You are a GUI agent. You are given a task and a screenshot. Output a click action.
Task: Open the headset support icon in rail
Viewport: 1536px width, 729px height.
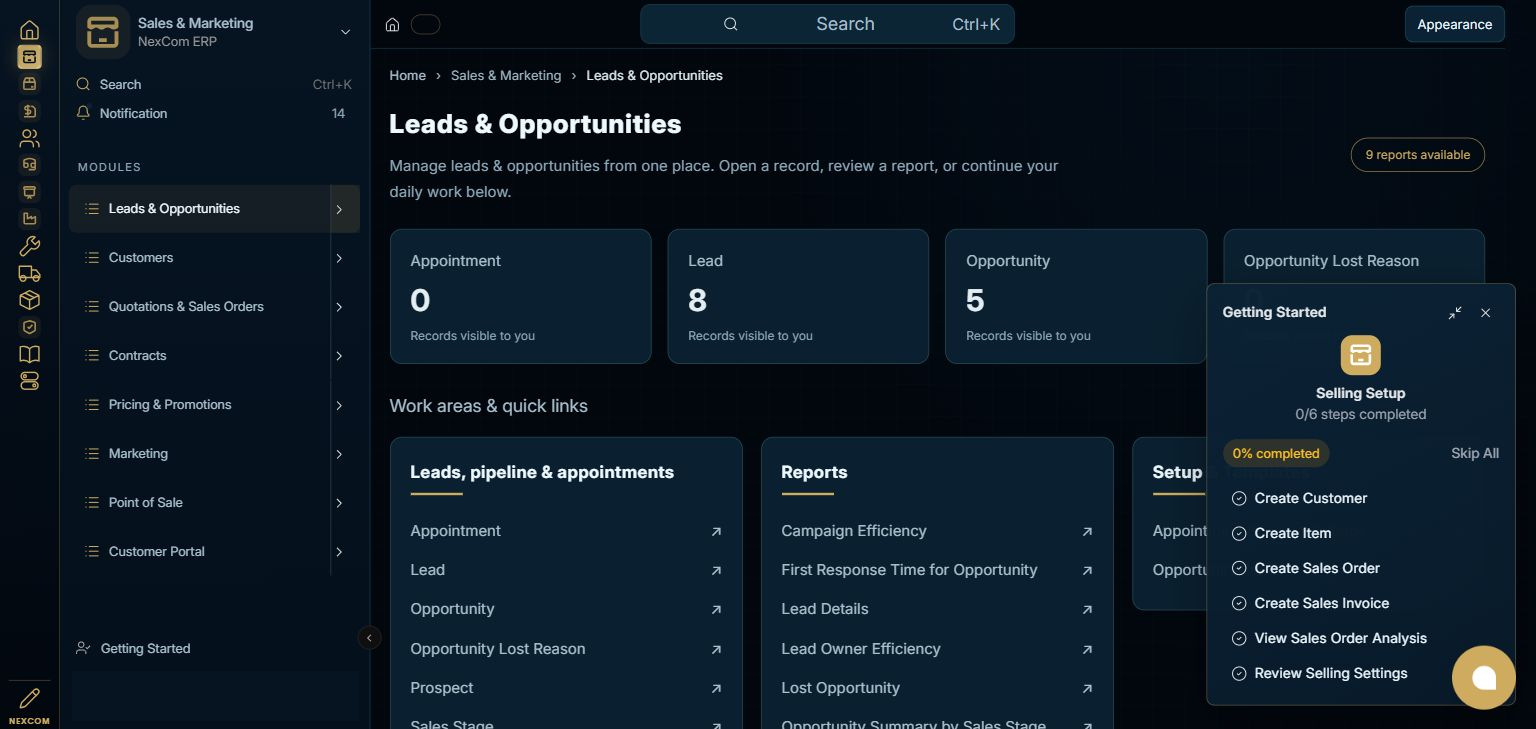click(30, 165)
